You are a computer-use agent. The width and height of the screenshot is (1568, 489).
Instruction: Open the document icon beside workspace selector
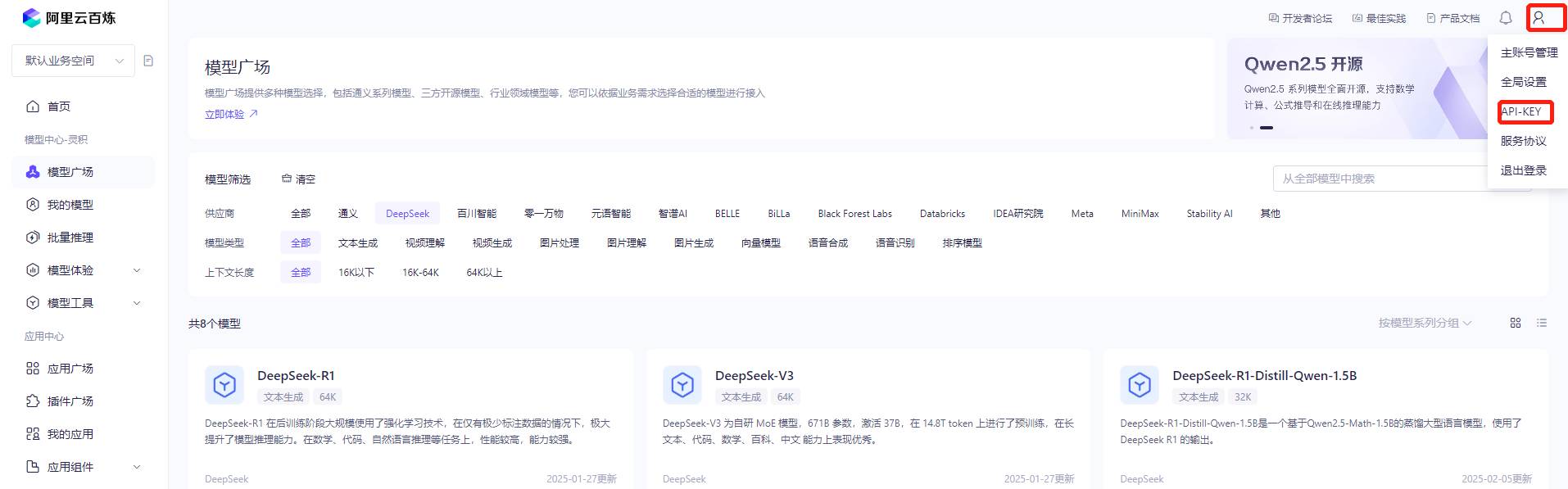click(148, 61)
